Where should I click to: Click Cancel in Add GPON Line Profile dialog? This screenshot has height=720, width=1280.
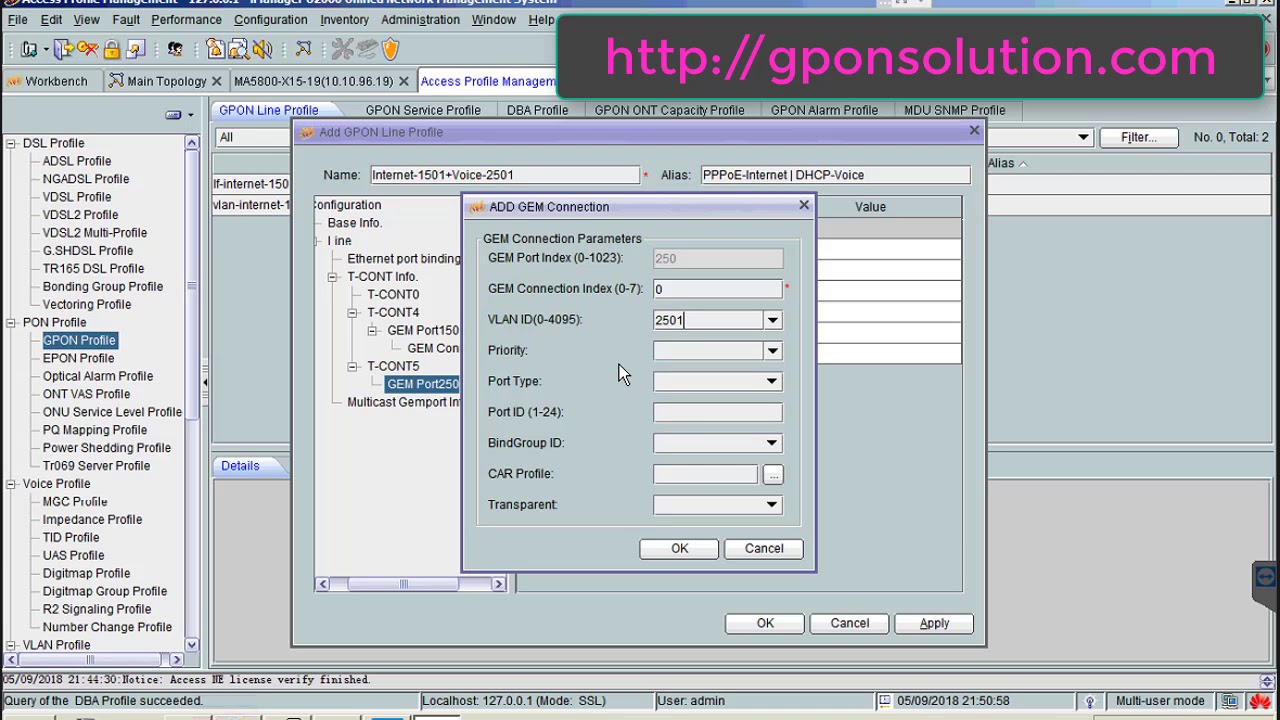(850, 623)
